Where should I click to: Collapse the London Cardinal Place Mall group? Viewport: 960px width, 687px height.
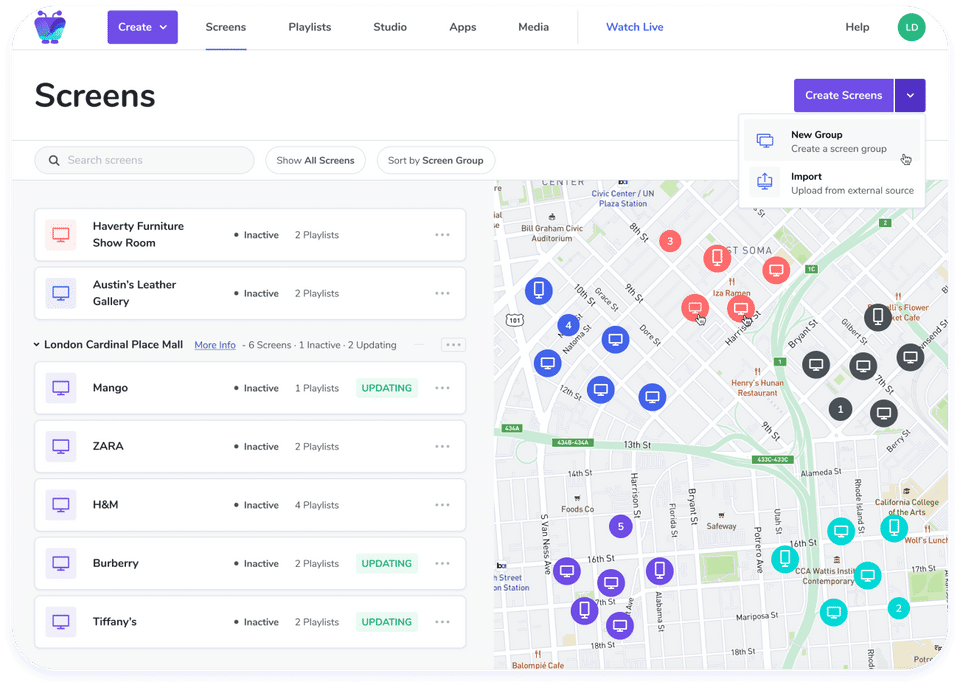[37, 345]
